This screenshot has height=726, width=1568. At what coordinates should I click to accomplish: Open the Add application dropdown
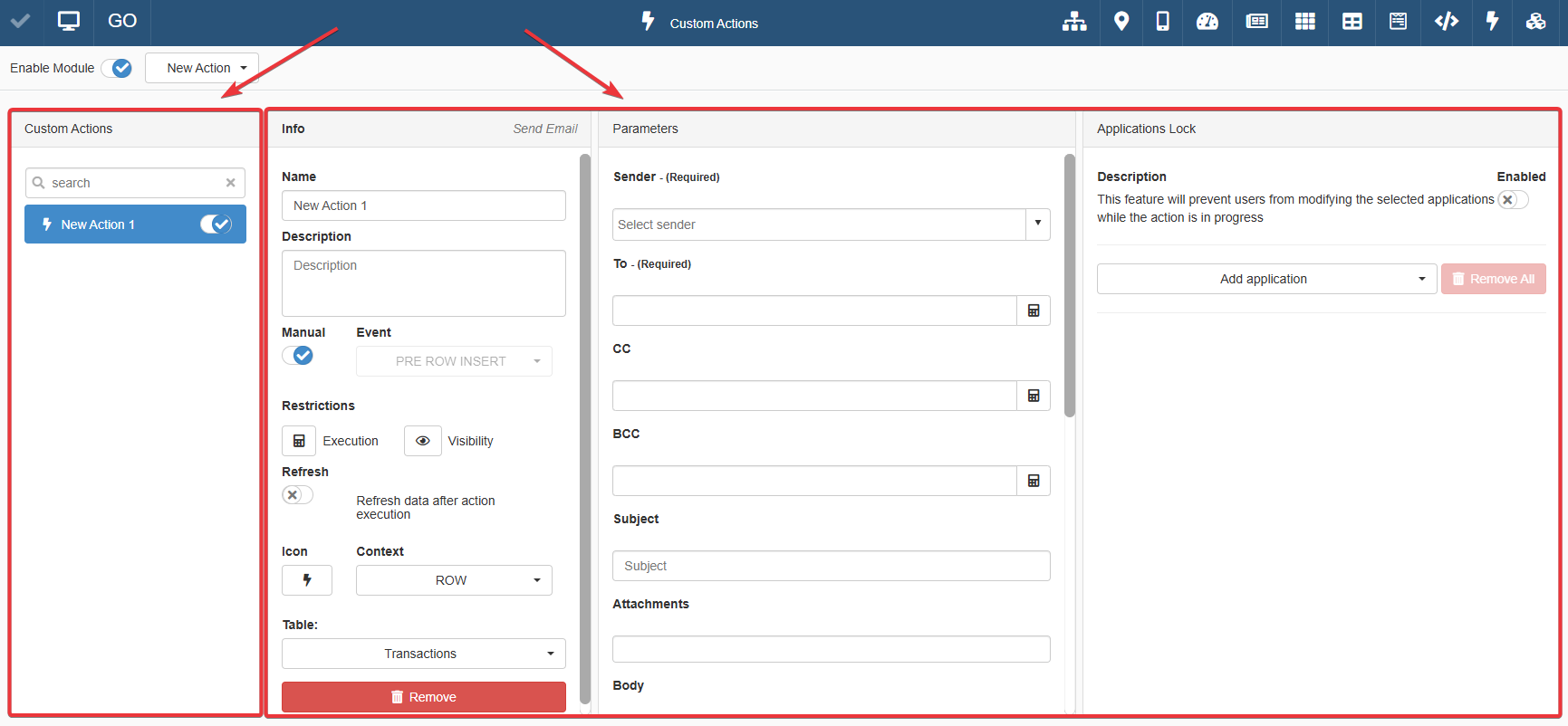[x=1266, y=279]
